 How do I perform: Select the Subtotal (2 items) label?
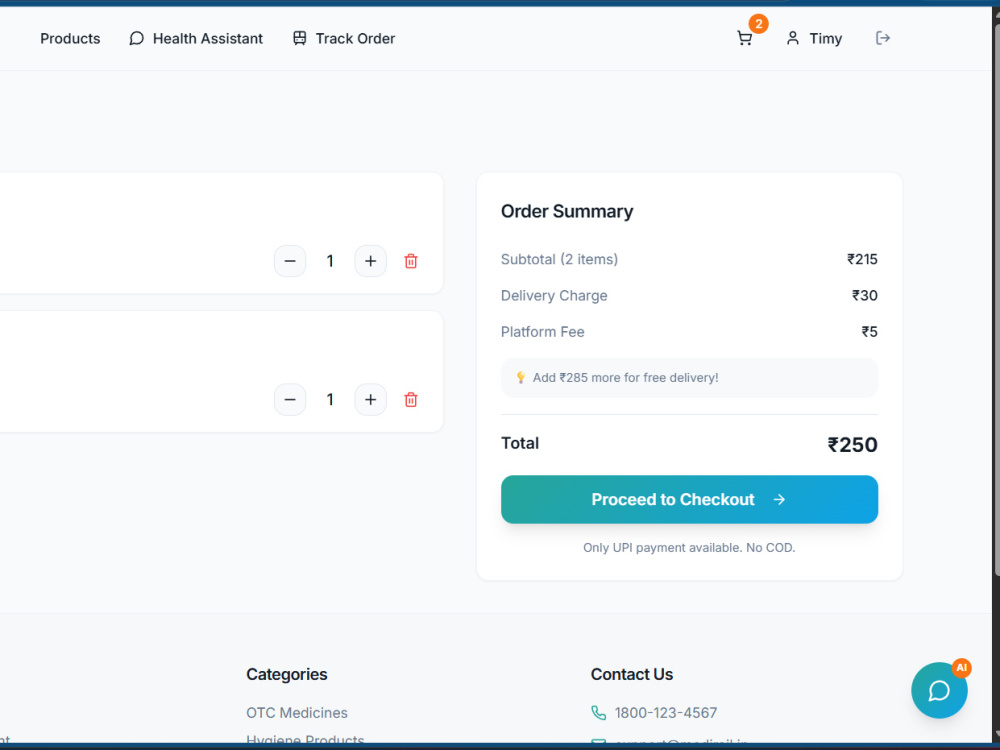click(559, 259)
